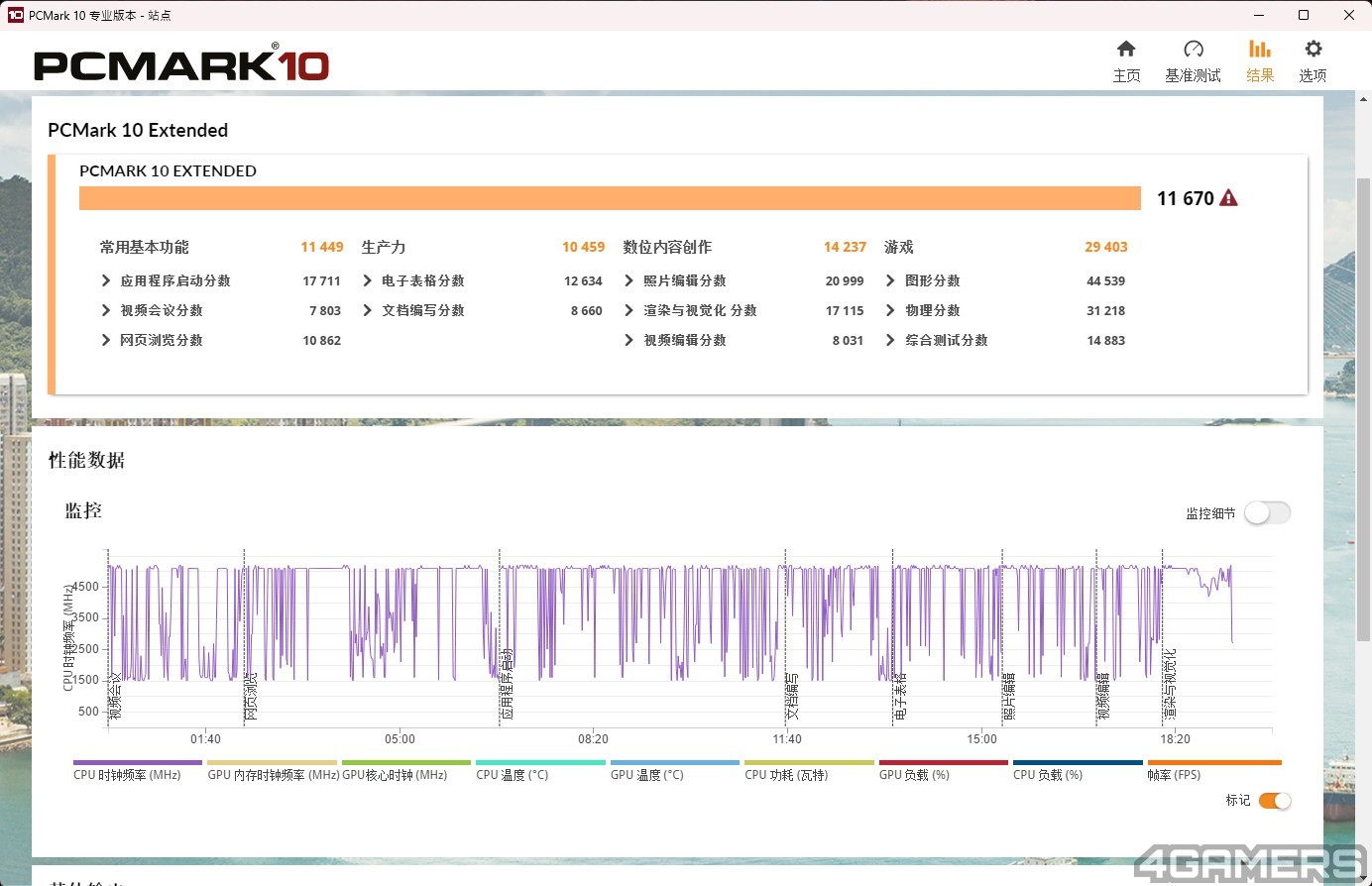
Task: Click the overall score 11 670
Action: (x=1186, y=198)
